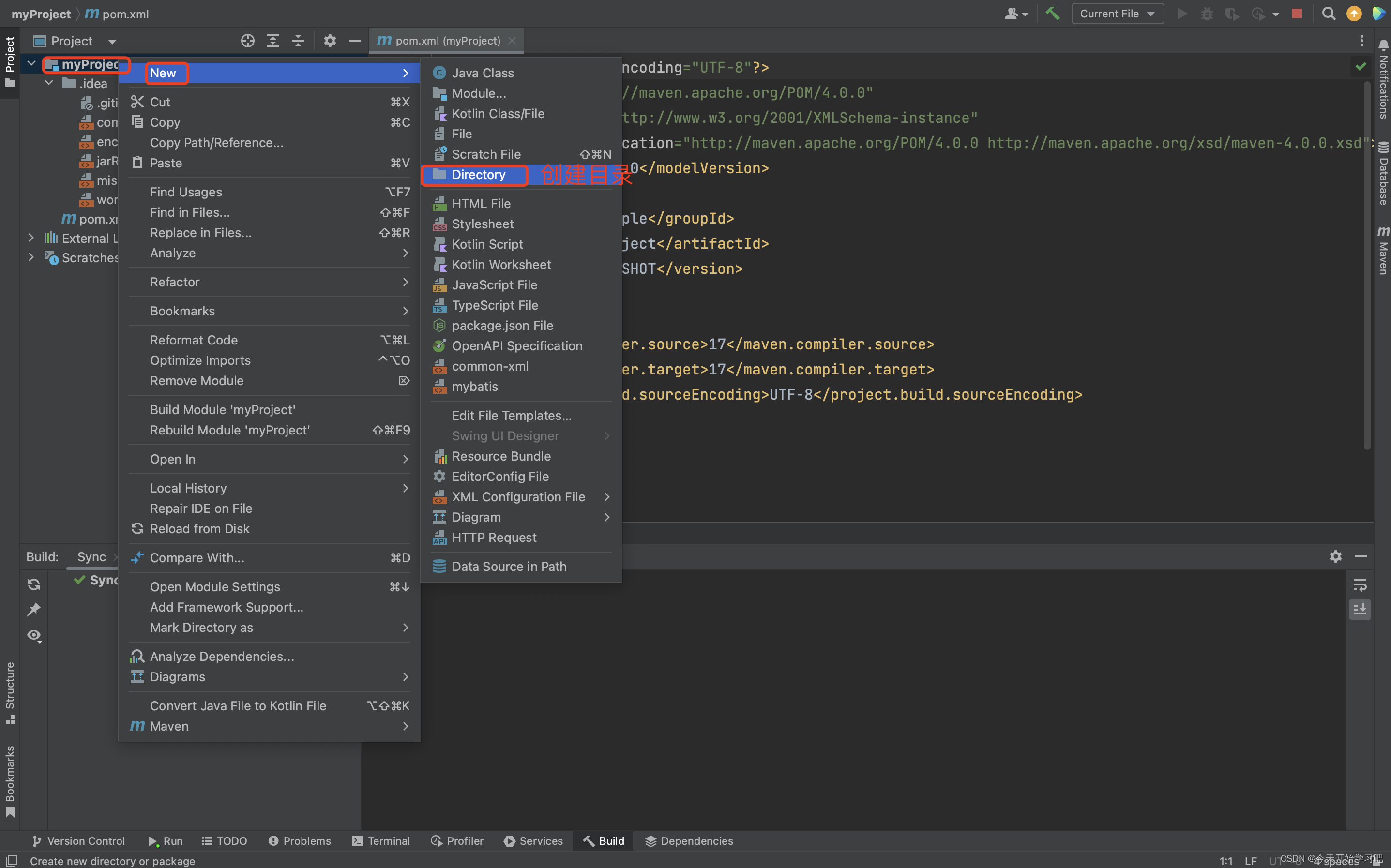
Task: Select the Sync tab in Build panel
Action: tap(91, 557)
